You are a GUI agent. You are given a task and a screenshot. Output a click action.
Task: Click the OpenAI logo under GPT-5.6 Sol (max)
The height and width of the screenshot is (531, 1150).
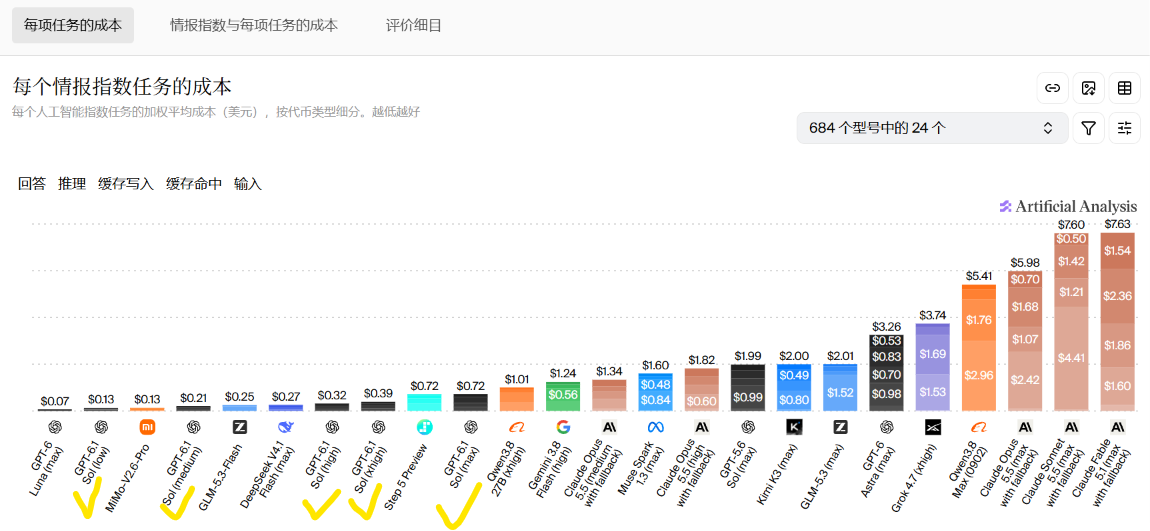(x=747, y=427)
